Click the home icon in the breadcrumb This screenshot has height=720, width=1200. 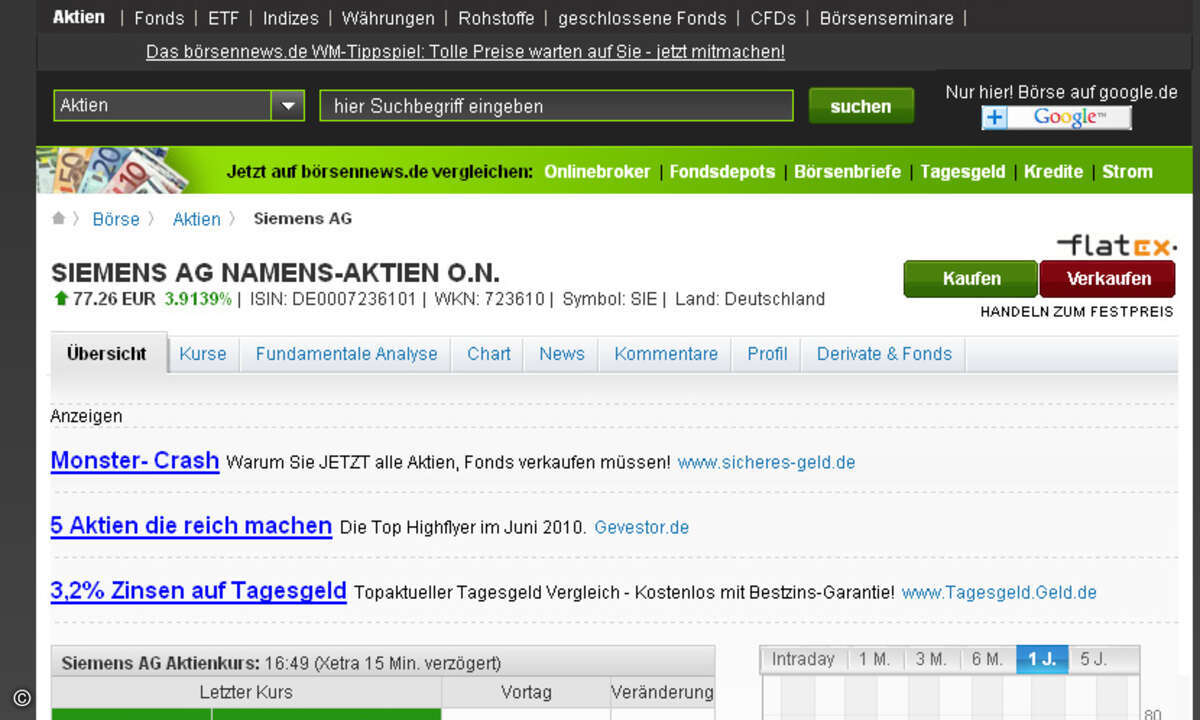point(59,219)
